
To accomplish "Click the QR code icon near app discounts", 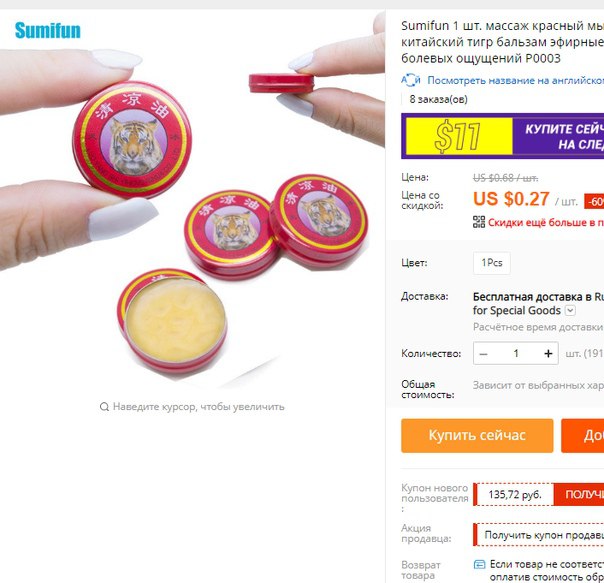I will [479, 222].
